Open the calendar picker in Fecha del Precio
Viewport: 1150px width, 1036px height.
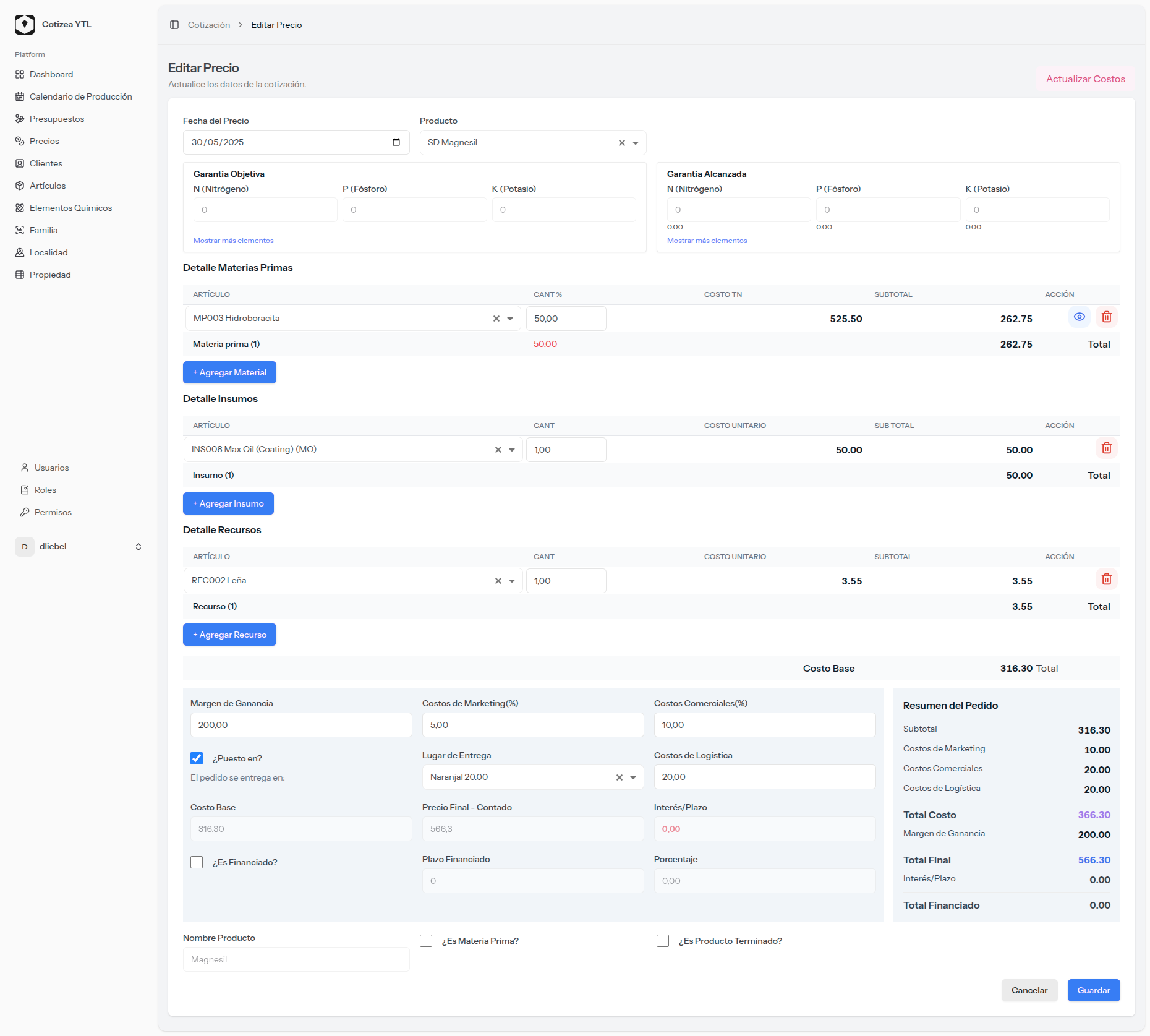pos(396,142)
